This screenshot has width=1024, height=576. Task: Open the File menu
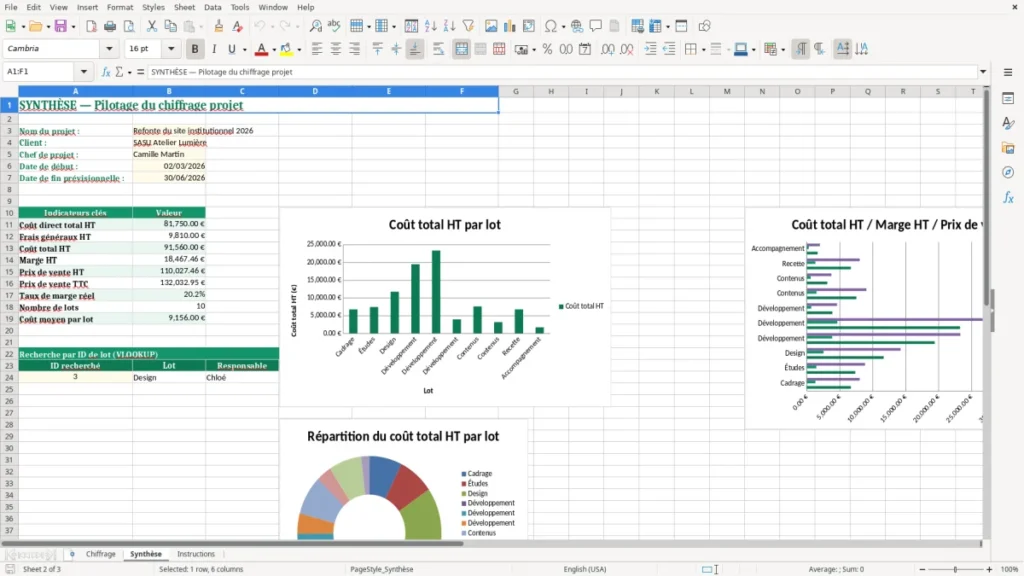pos(11,7)
